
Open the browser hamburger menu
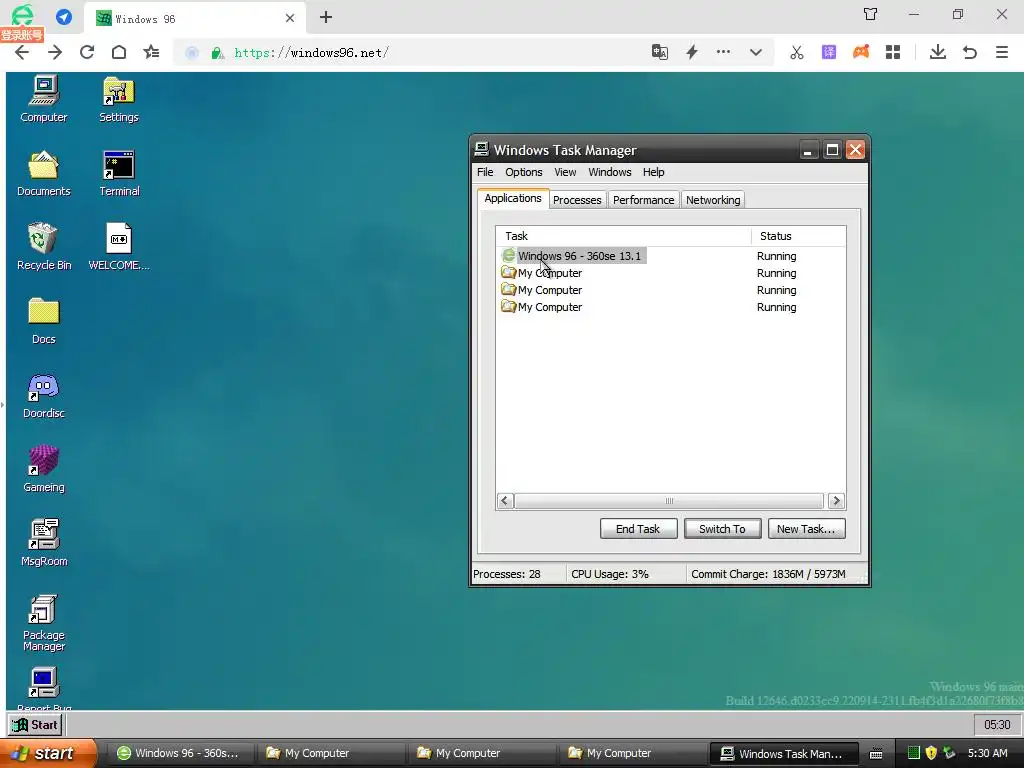1002,52
